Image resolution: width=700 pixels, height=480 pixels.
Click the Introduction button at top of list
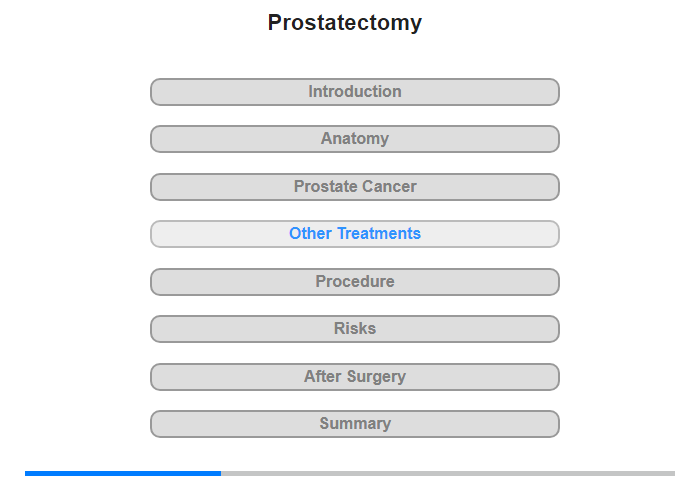coord(354,92)
